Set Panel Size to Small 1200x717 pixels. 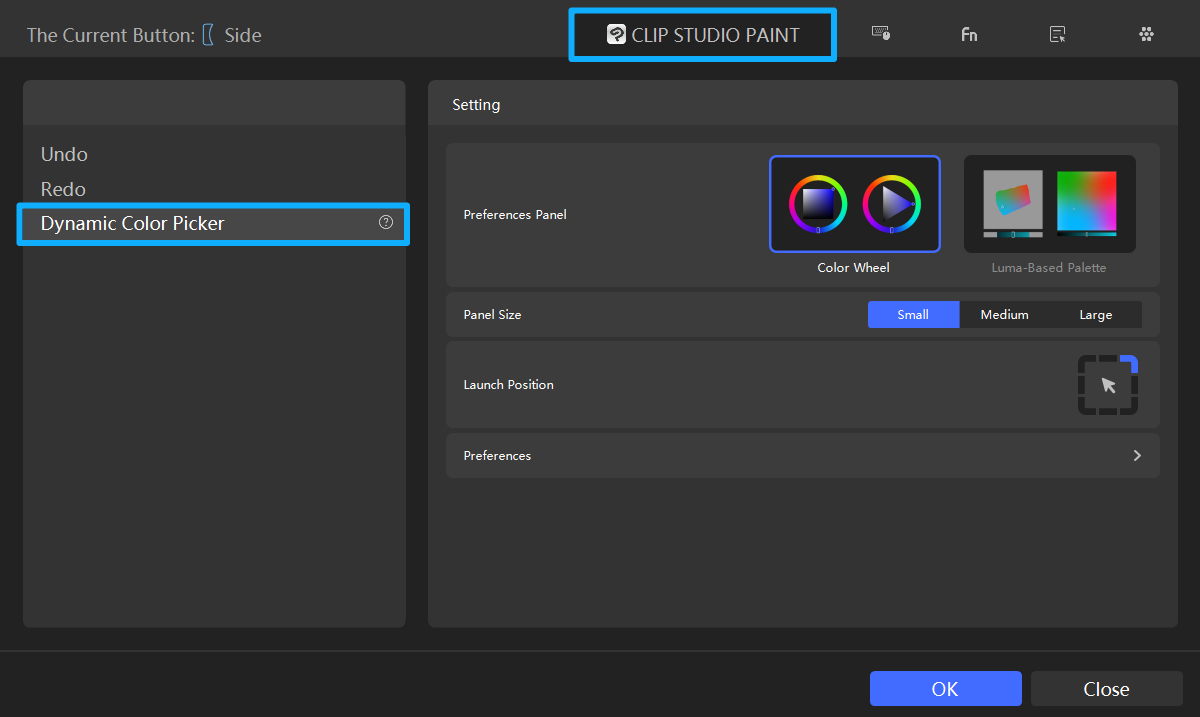coord(913,314)
